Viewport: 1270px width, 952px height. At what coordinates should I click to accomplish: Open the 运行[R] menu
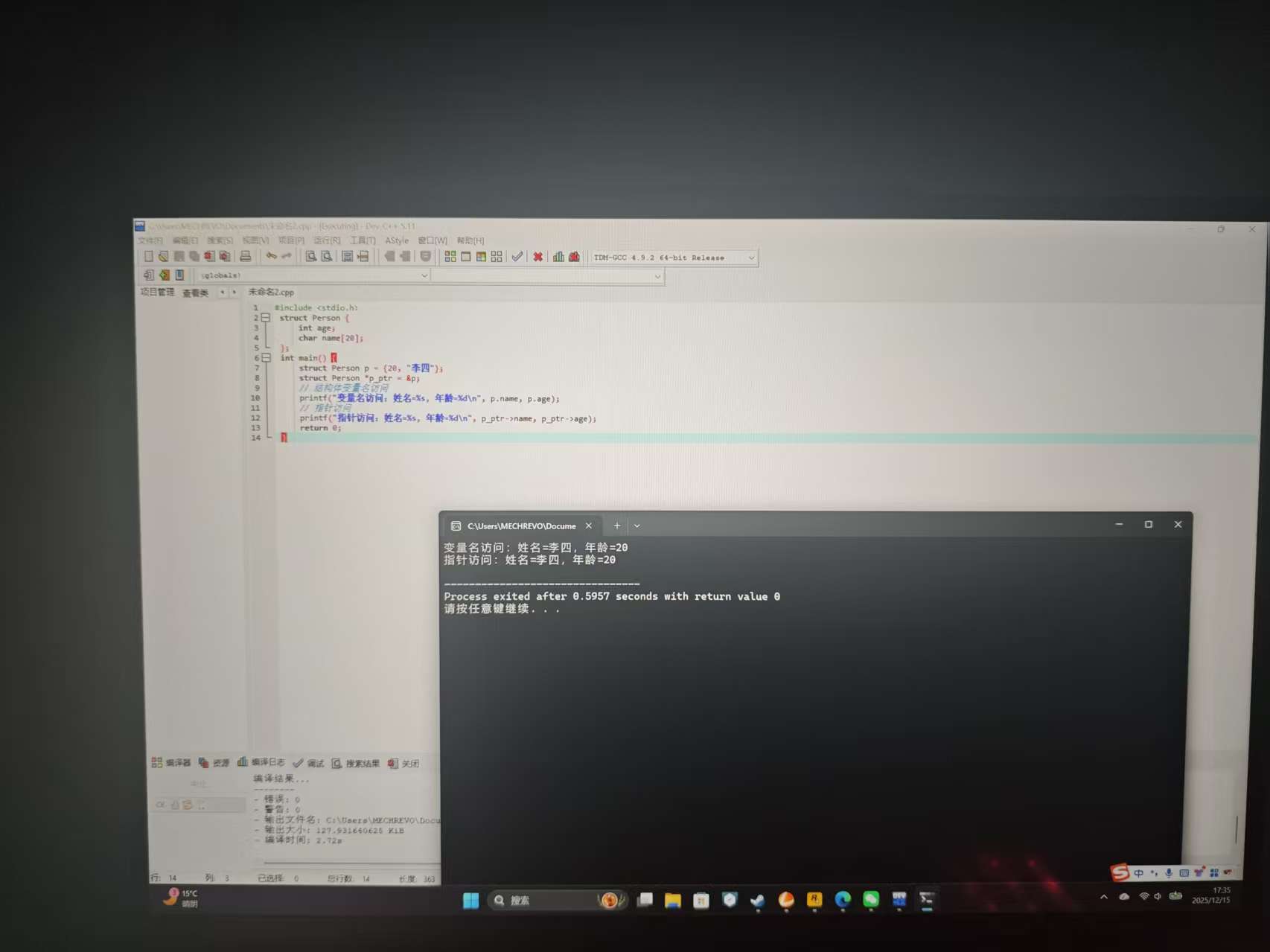327,240
